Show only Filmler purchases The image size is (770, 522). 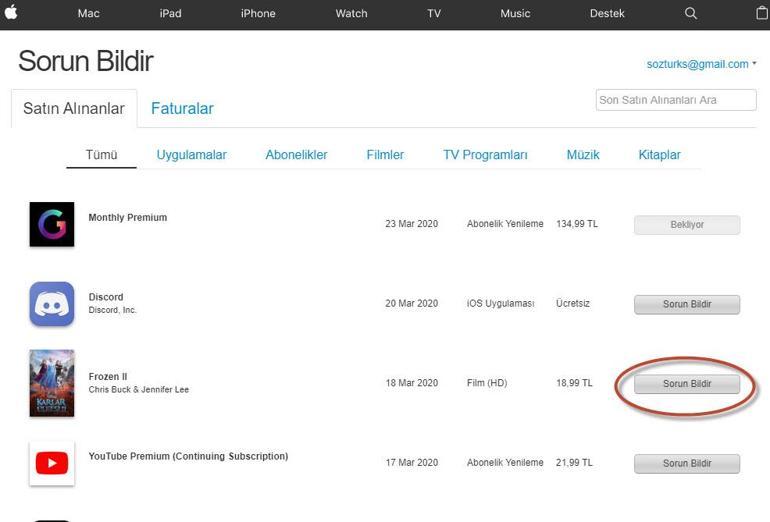tap(385, 155)
